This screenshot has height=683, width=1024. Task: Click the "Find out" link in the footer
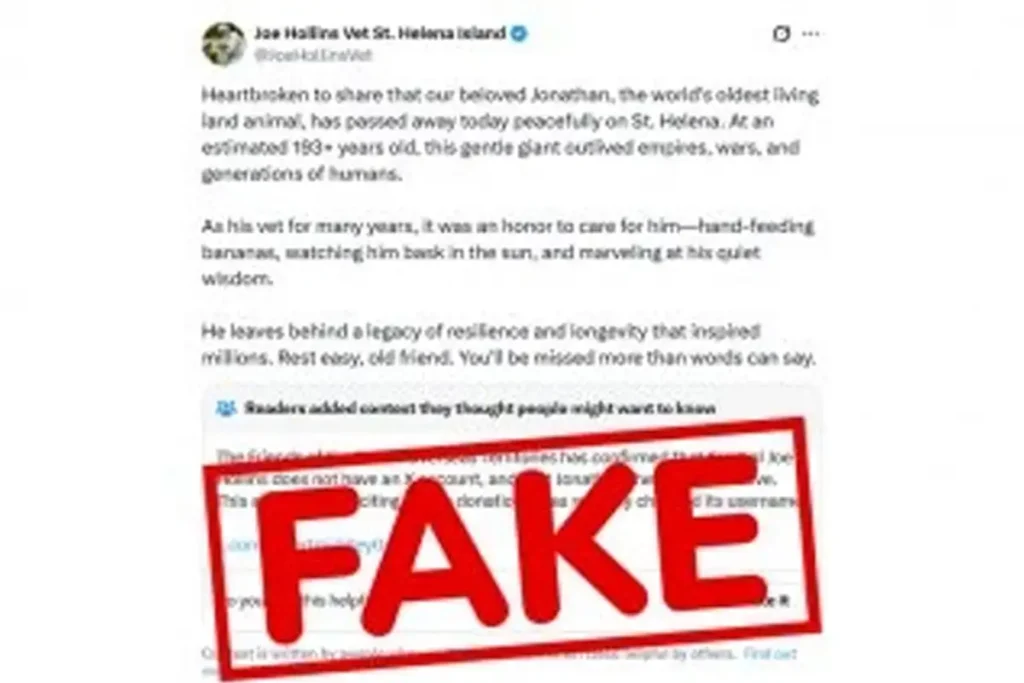pos(770,653)
